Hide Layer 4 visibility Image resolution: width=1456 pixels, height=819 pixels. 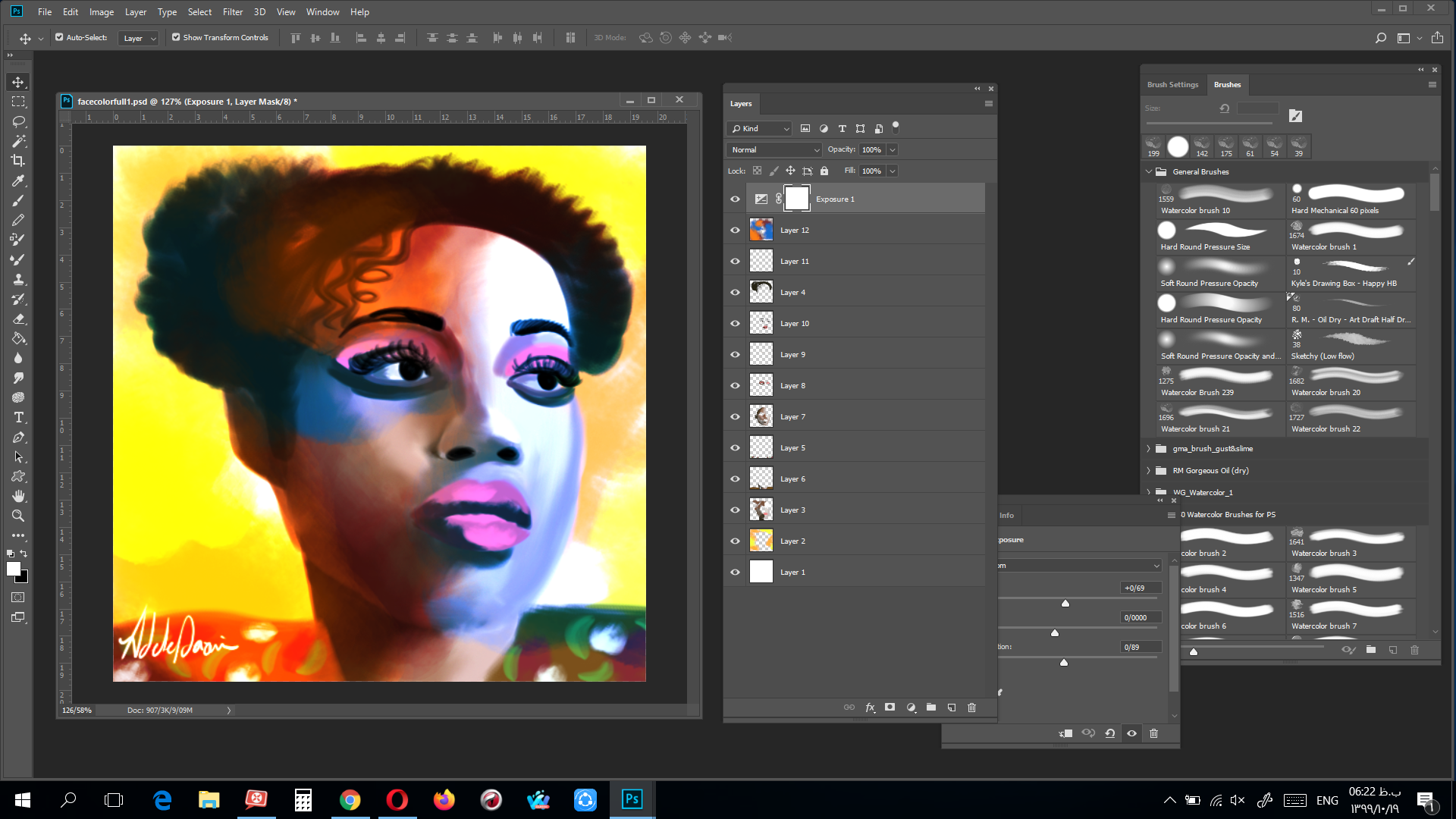pos(735,293)
